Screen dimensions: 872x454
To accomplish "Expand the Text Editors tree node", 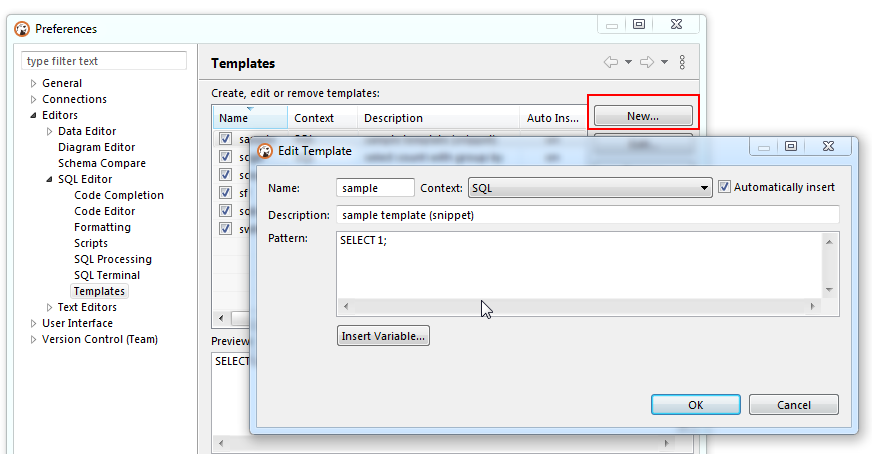I will coord(49,307).
